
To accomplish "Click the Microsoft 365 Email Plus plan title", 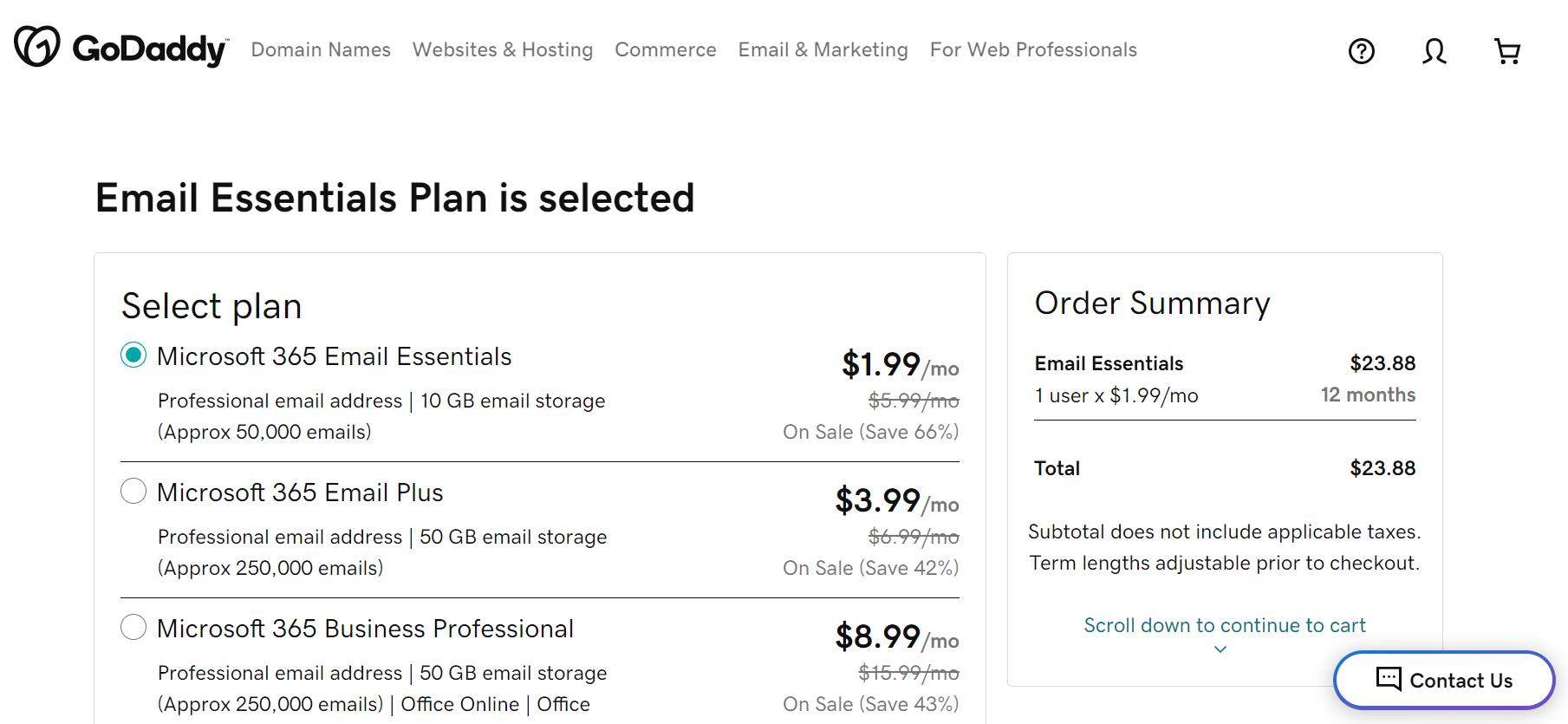I will click(x=300, y=492).
